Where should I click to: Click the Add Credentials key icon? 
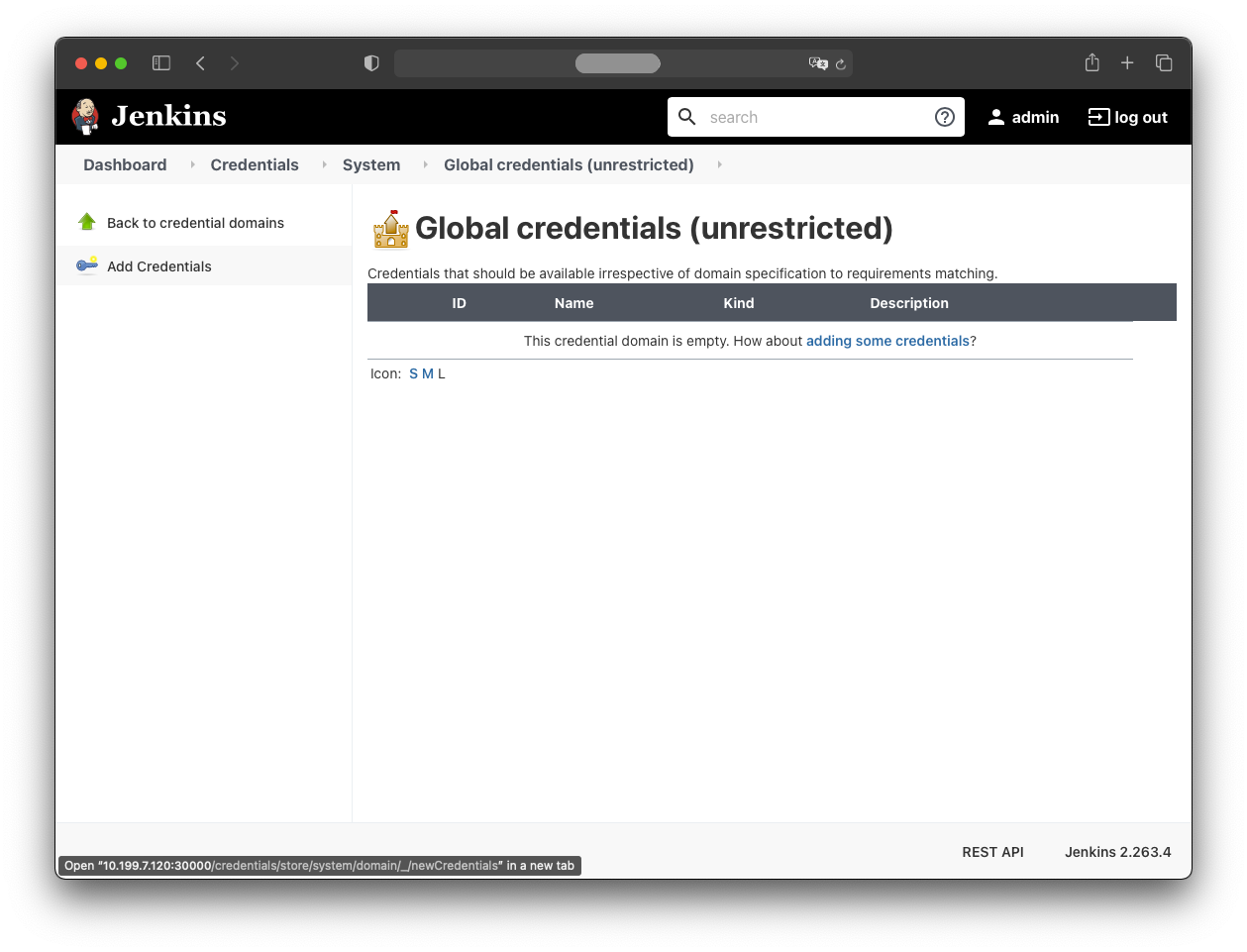87,265
